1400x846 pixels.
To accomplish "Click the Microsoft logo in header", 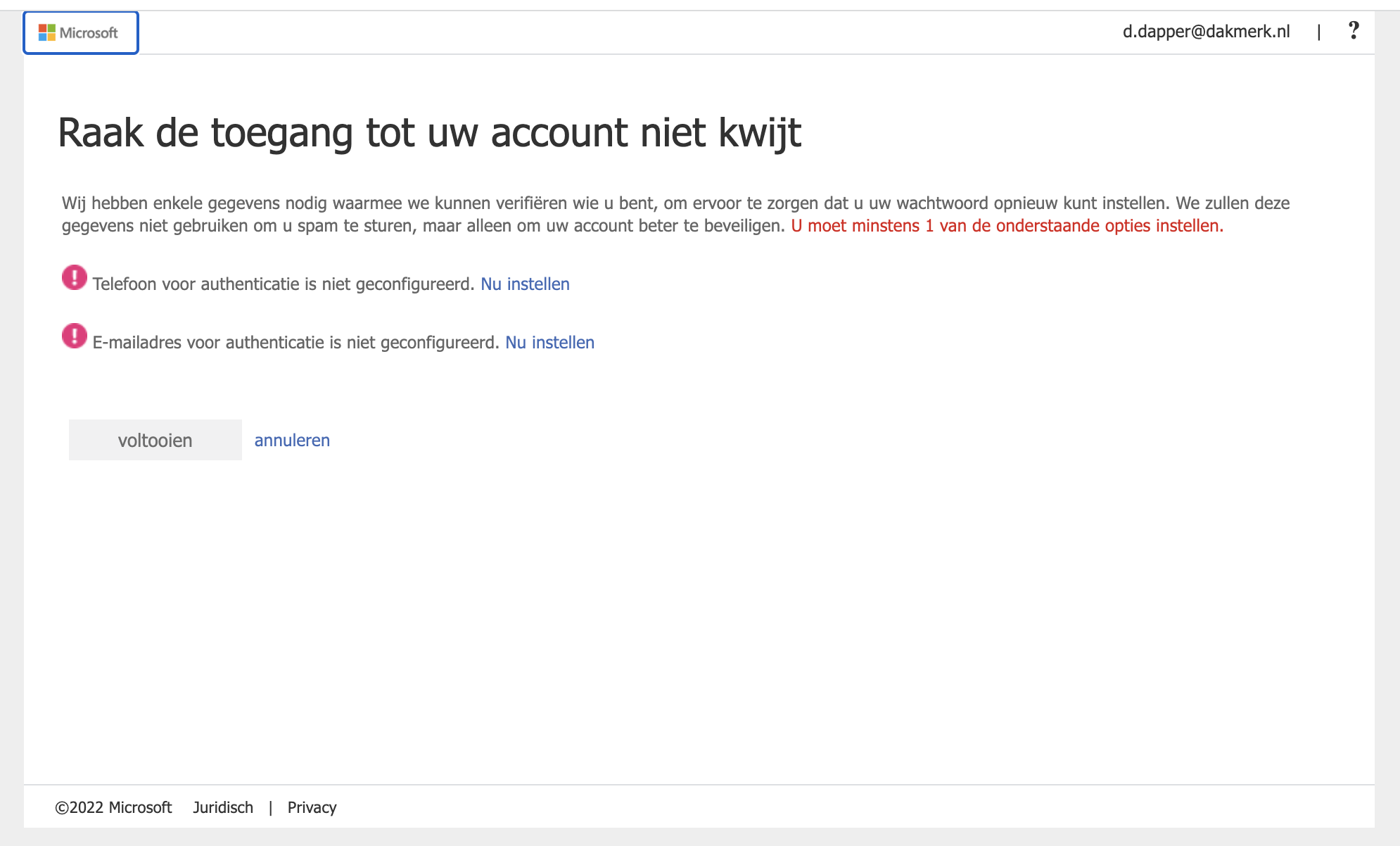I will [47, 32].
